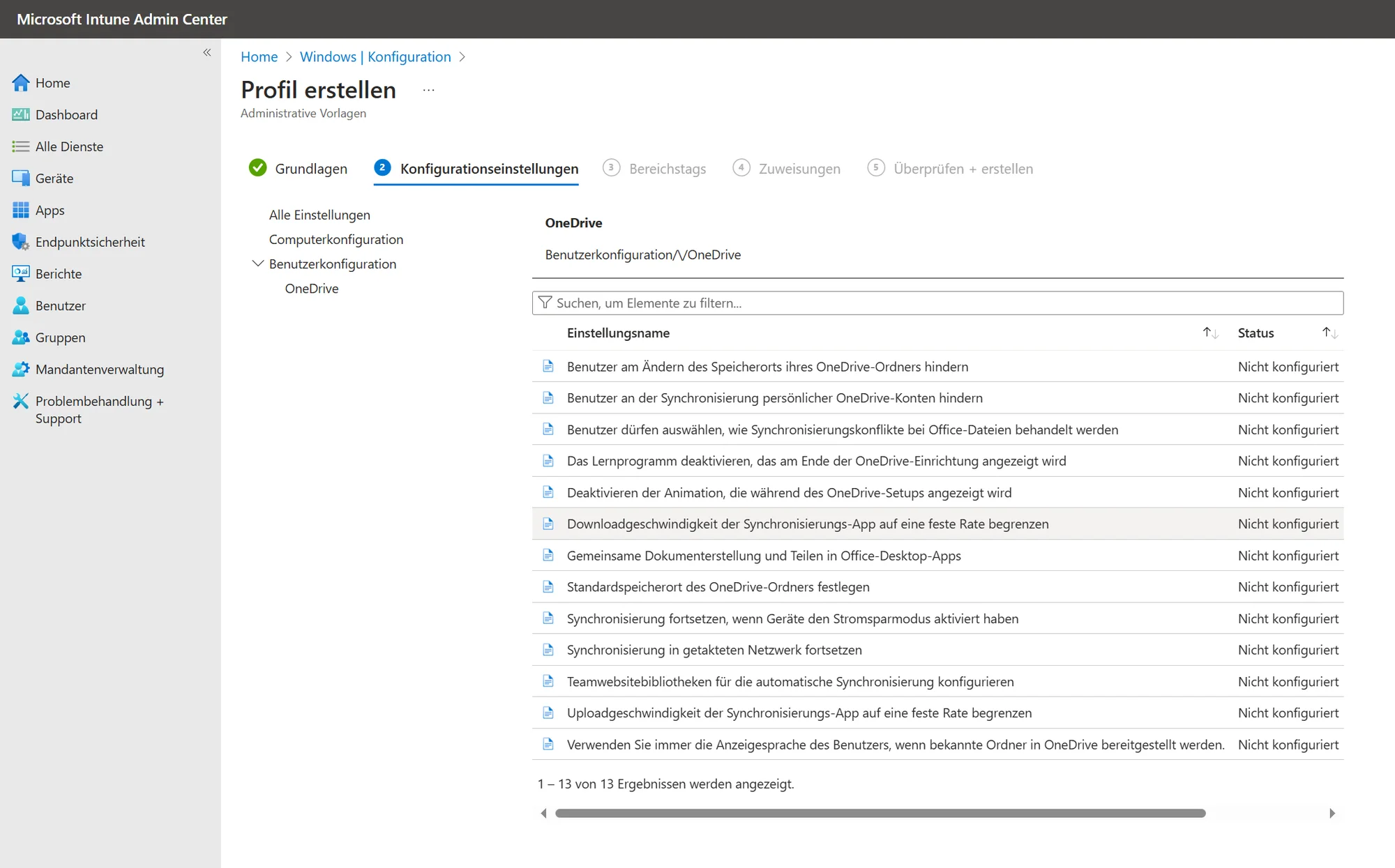The width and height of the screenshot is (1395, 868).
Task: Click the document icon next to 'Gemeinsame Dokumenterstellung'
Action: [x=549, y=554]
